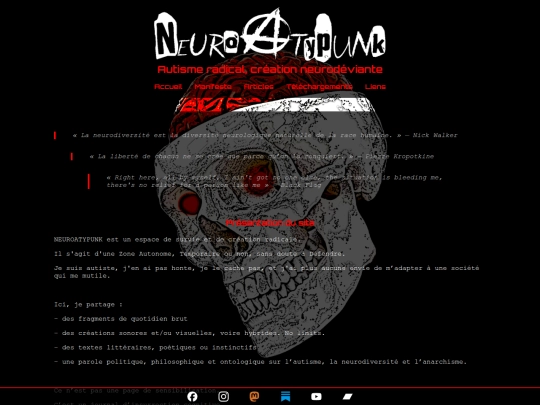Open the YouTube channel icon

click(x=316, y=397)
